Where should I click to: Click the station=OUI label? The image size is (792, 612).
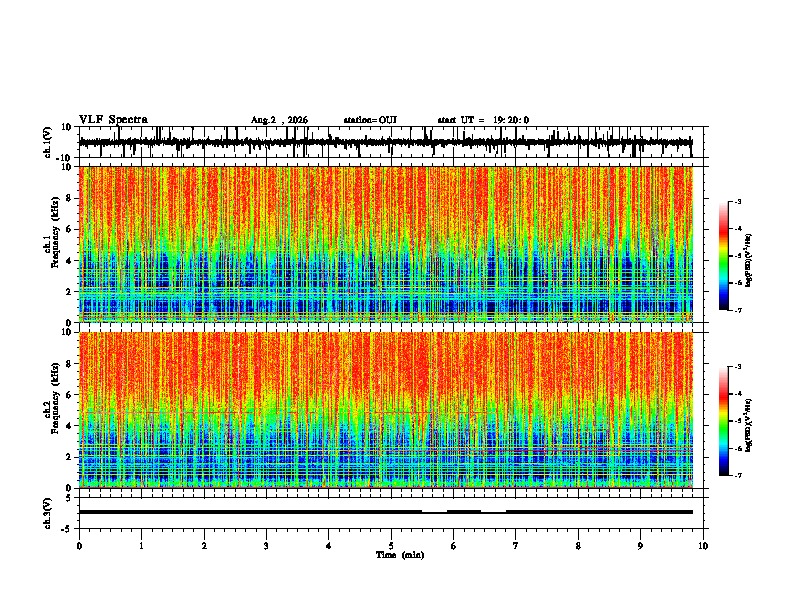coord(370,120)
